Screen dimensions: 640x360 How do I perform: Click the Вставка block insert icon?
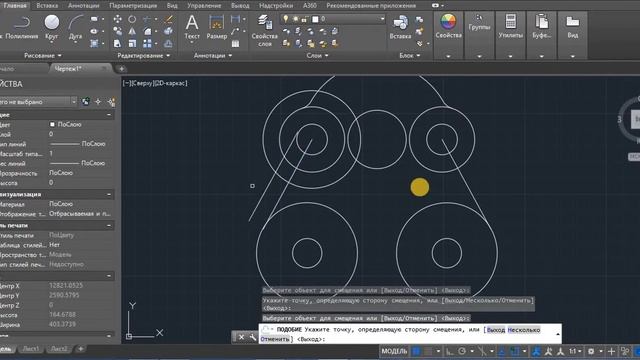coord(400,27)
